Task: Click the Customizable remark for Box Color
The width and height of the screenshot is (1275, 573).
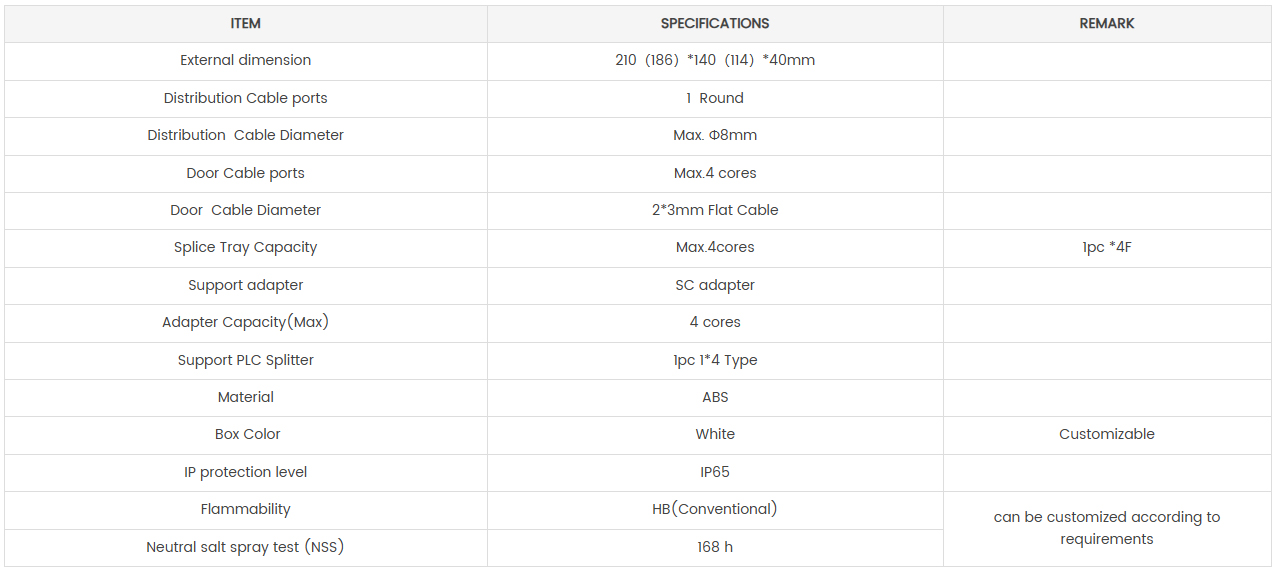Action: (x=1107, y=434)
